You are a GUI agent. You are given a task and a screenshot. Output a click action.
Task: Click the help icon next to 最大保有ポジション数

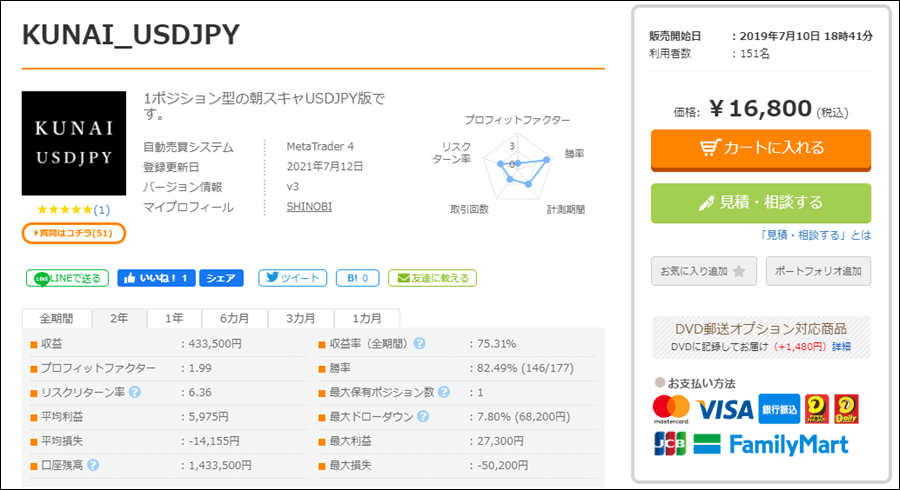pyautogui.click(x=444, y=392)
